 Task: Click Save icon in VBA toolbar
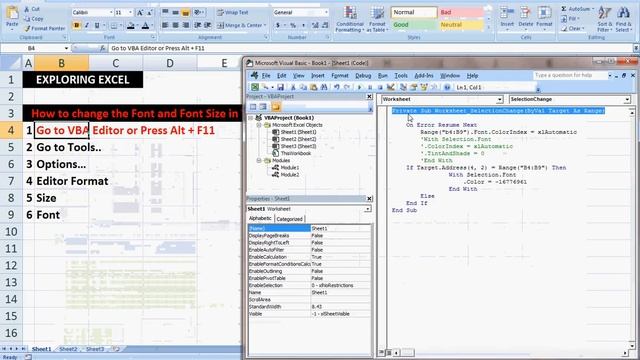coord(280,87)
